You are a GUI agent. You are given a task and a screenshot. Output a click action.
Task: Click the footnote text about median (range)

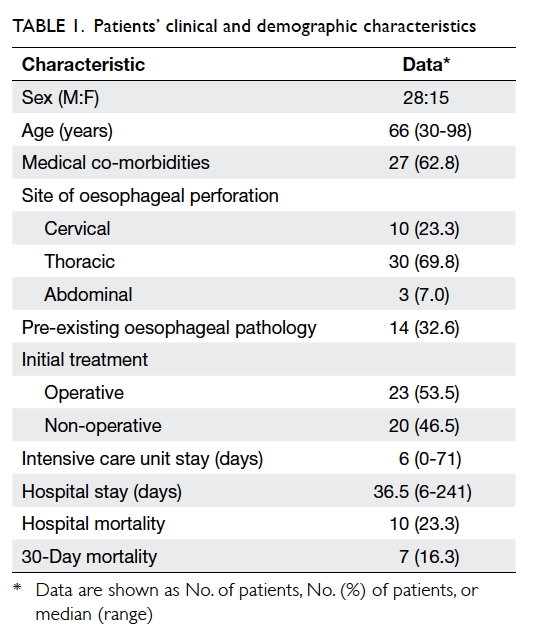tap(94, 614)
